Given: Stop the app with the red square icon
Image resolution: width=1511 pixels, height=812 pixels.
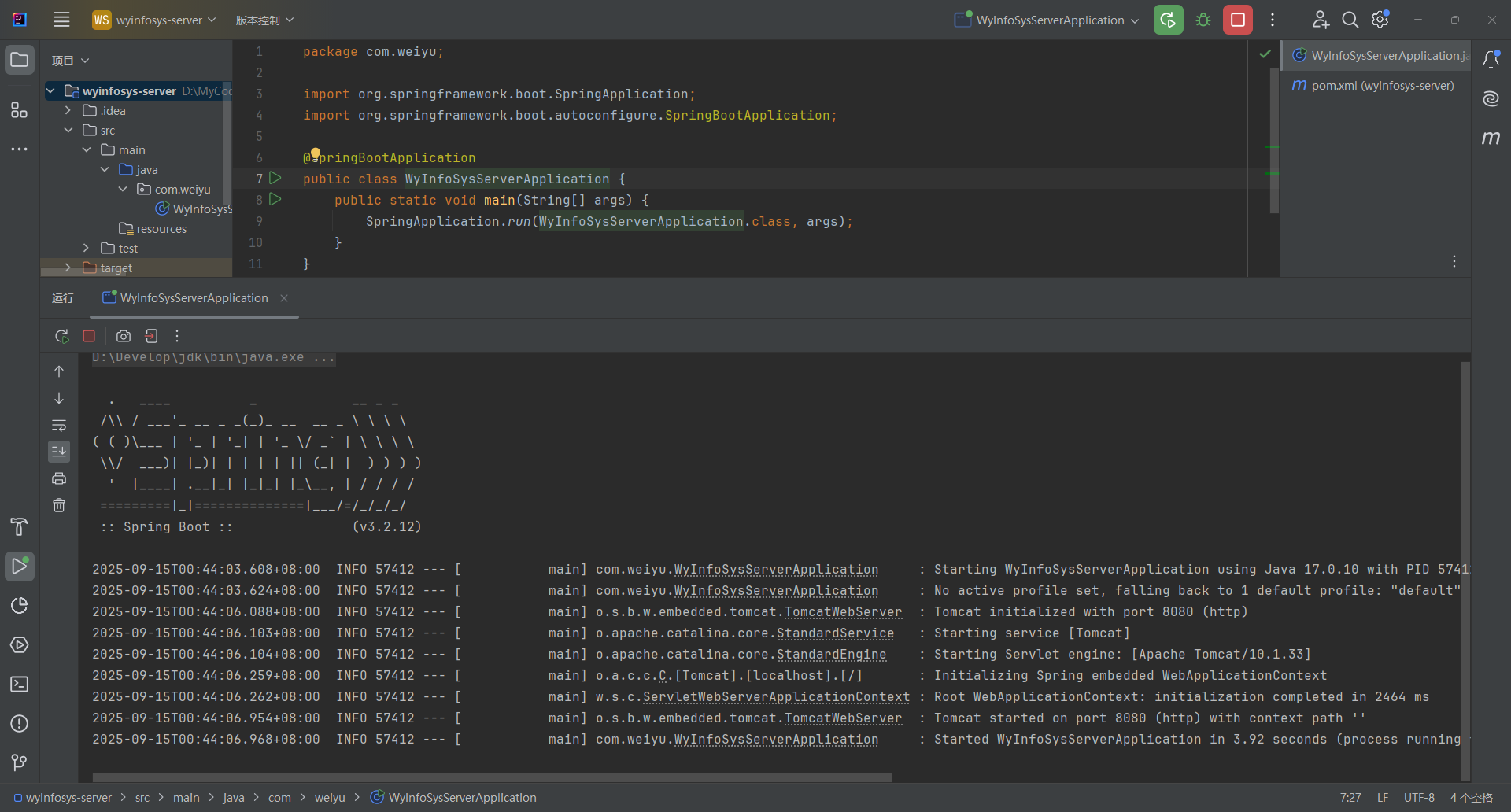Looking at the screenshot, I should (1237, 20).
